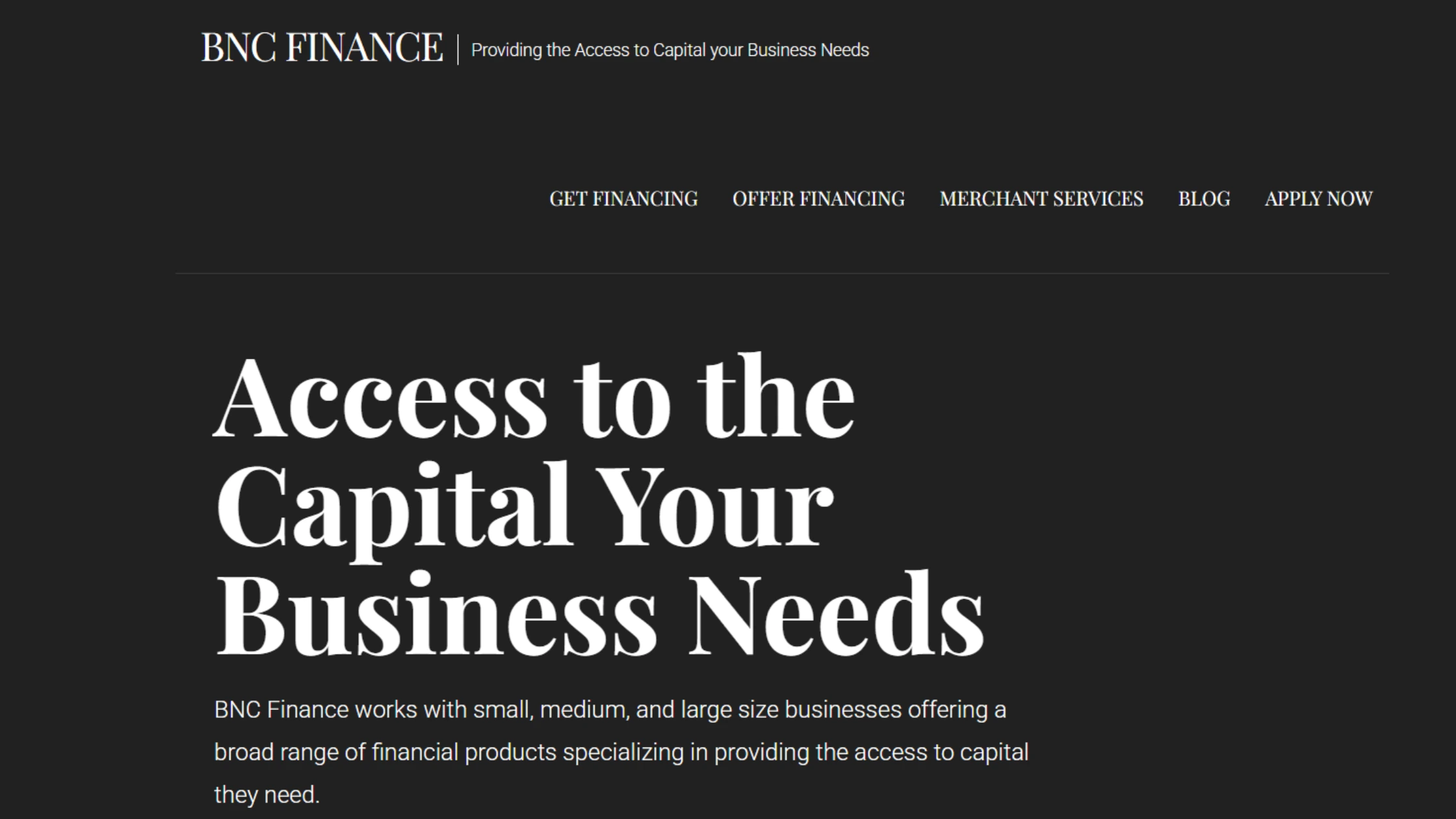Select MERCHANT SERVICES in the navigation
This screenshot has width=1456, height=819.
click(x=1041, y=200)
